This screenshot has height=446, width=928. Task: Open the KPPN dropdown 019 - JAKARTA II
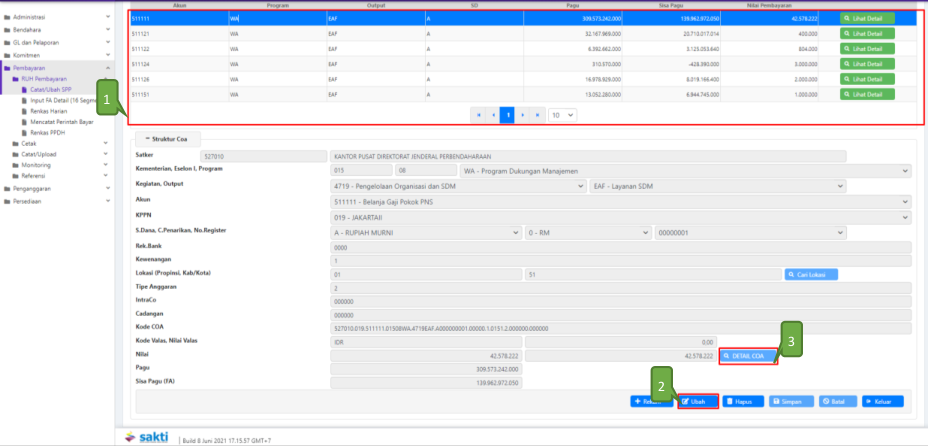(x=620, y=216)
